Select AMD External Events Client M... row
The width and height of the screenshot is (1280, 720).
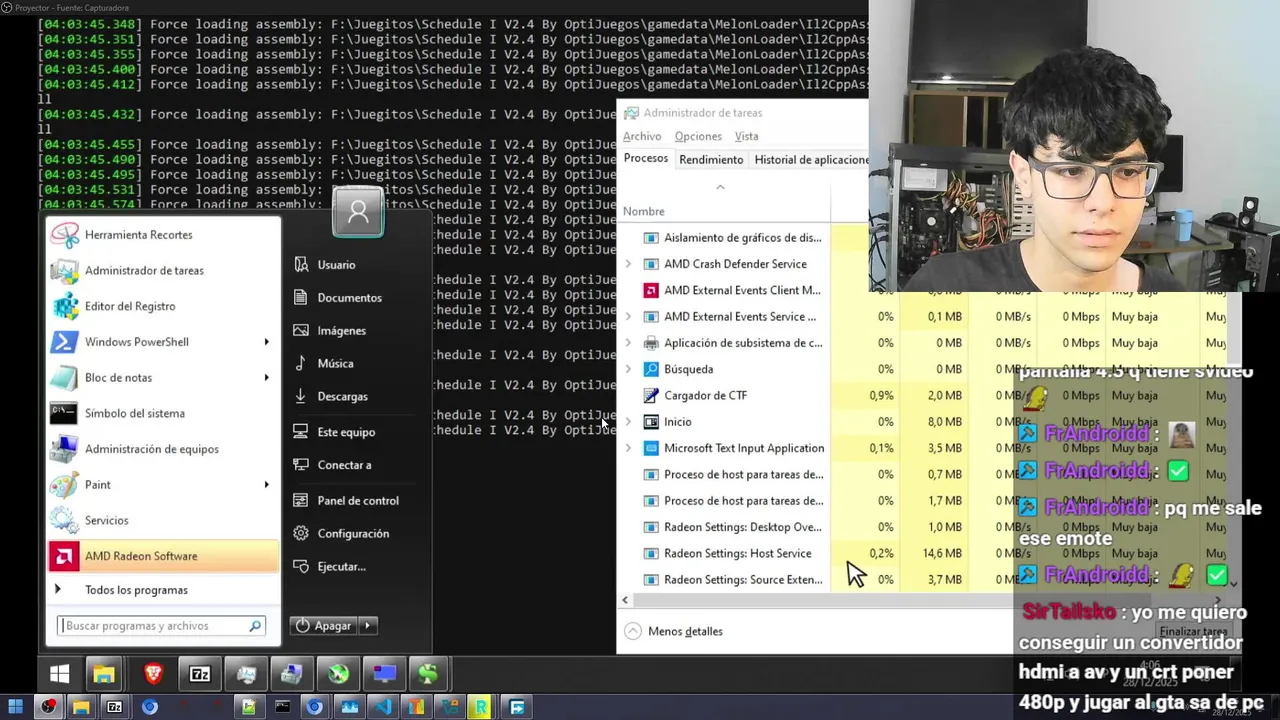744,291
